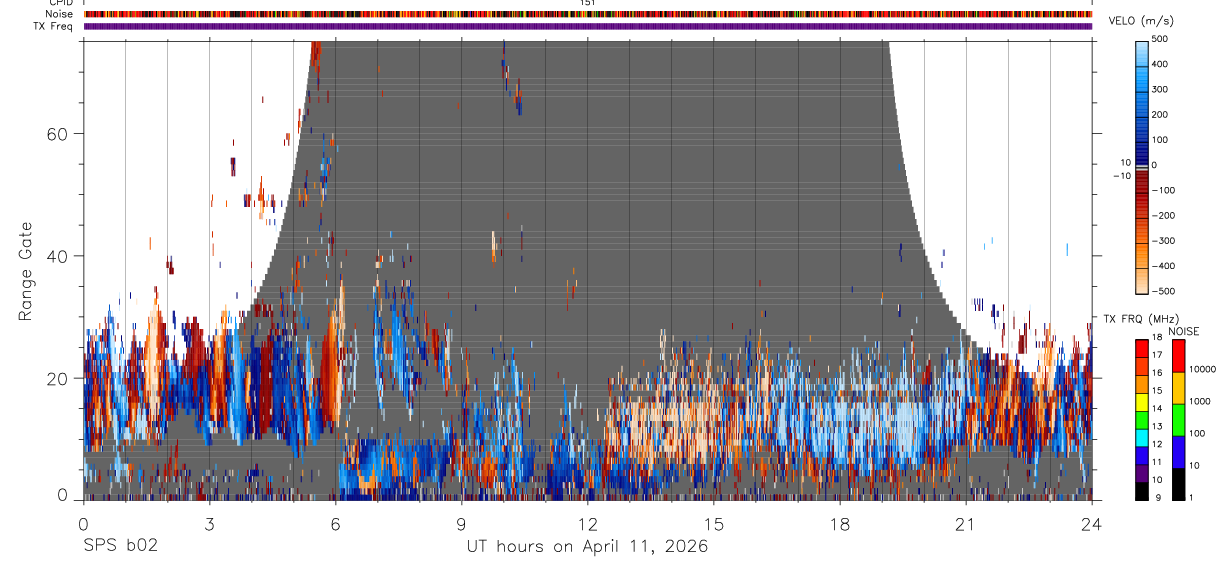The image size is (1228, 567).
Task: Click the 20 tick on Range Gate axis
Action: (x=56, y=379)
